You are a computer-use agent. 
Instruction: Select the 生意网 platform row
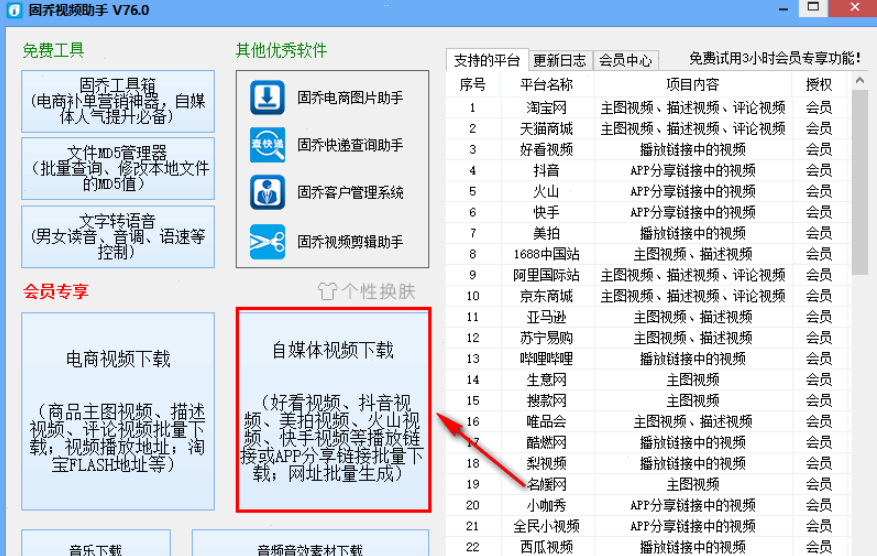click(x=648, y=380)
